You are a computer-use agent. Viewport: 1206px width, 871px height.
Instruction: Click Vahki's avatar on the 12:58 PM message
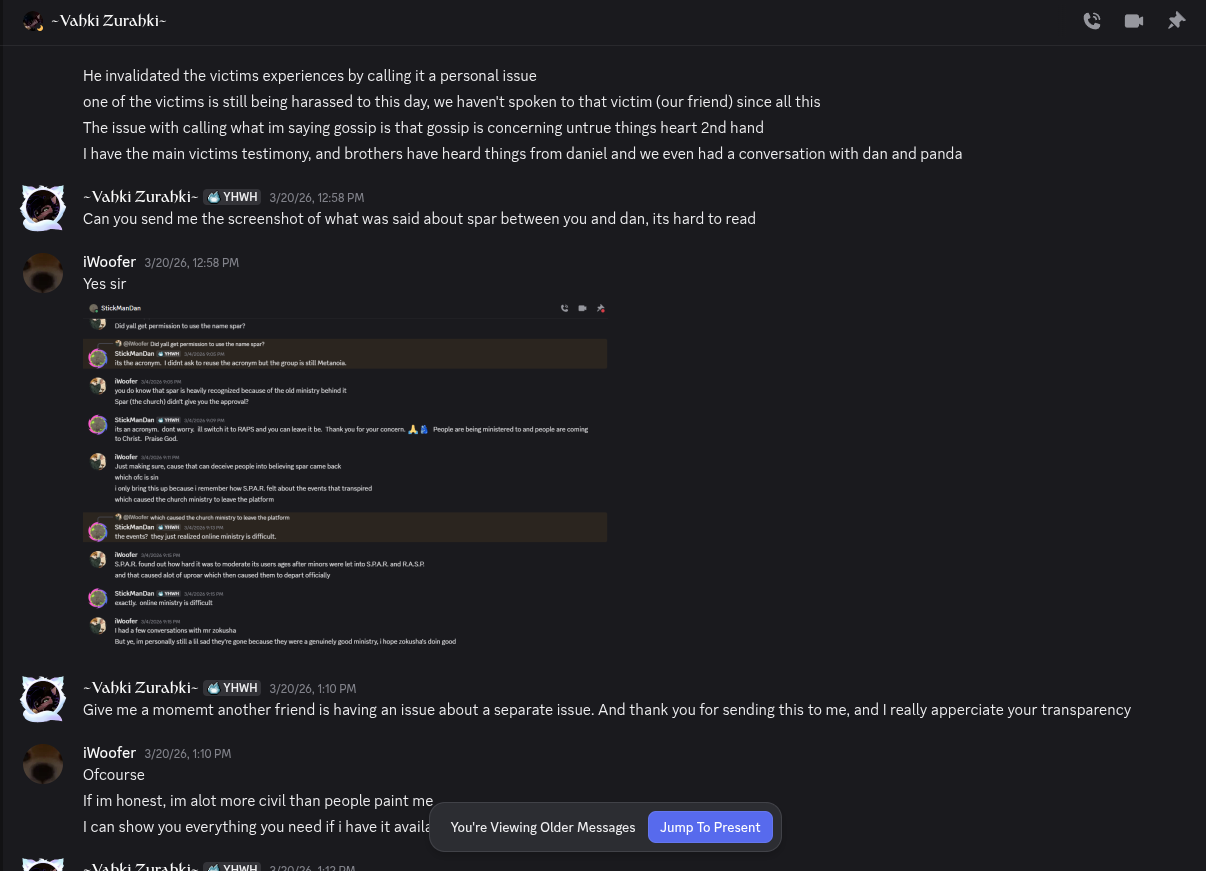[43, 208]
